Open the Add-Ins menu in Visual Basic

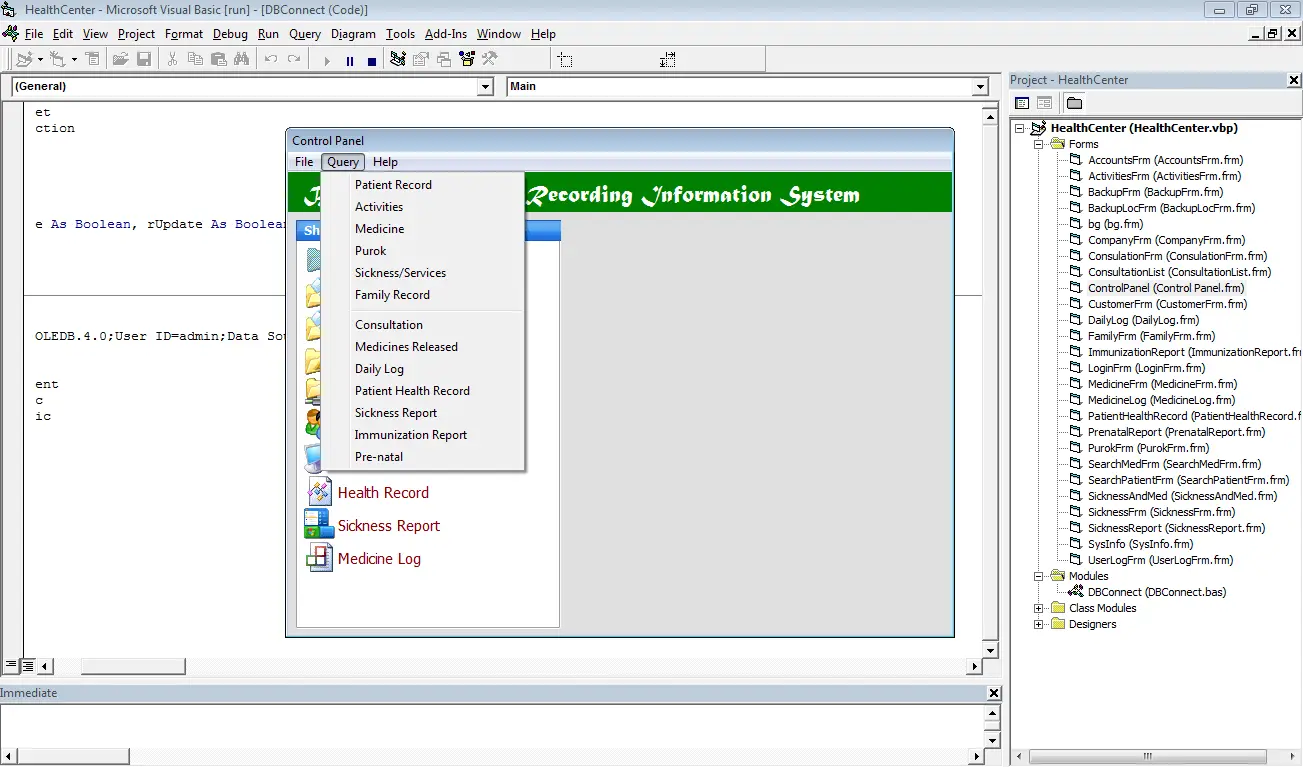[x=446, y=34]
